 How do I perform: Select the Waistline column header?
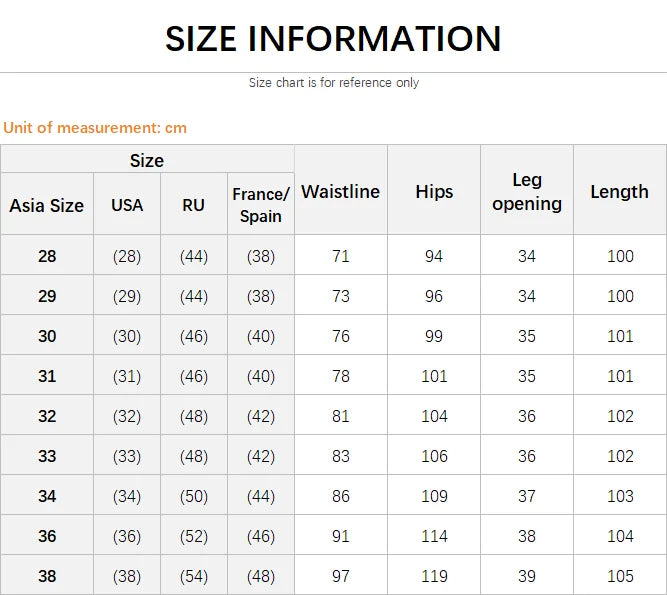coord(340,191)
